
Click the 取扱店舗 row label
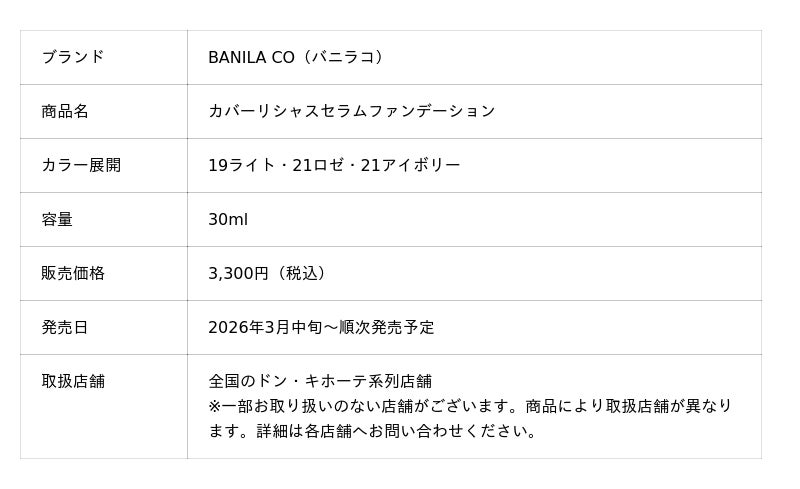(73, 381)
